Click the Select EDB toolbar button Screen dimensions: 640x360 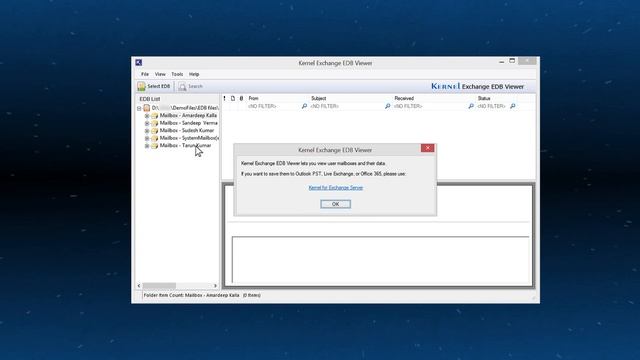[153, 86]
